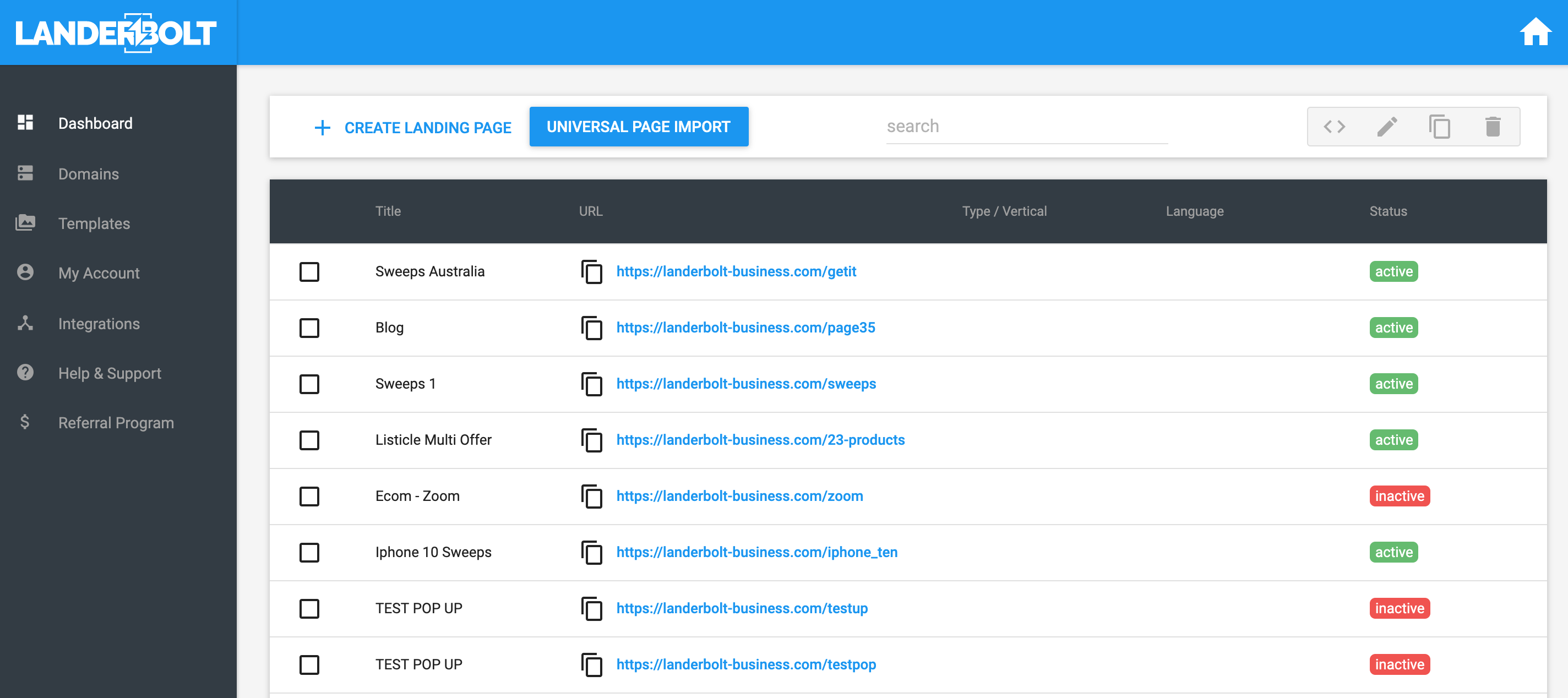The width and height of the screenshot is (1568, 698).
Task: Copy the Sweeps Australia URL
Action: tap(591, 271)
